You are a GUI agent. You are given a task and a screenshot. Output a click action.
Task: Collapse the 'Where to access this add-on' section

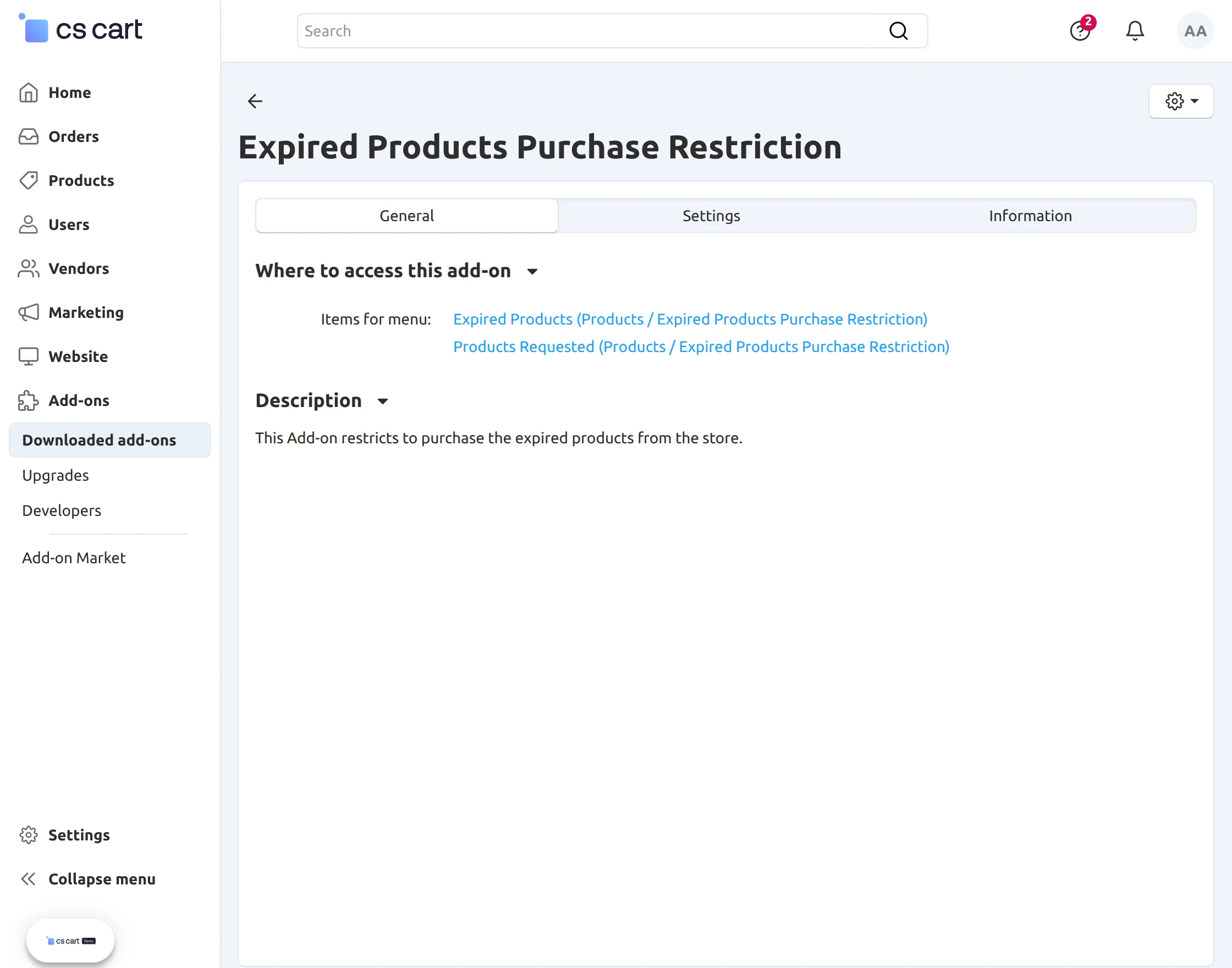[x=532, y=272]
